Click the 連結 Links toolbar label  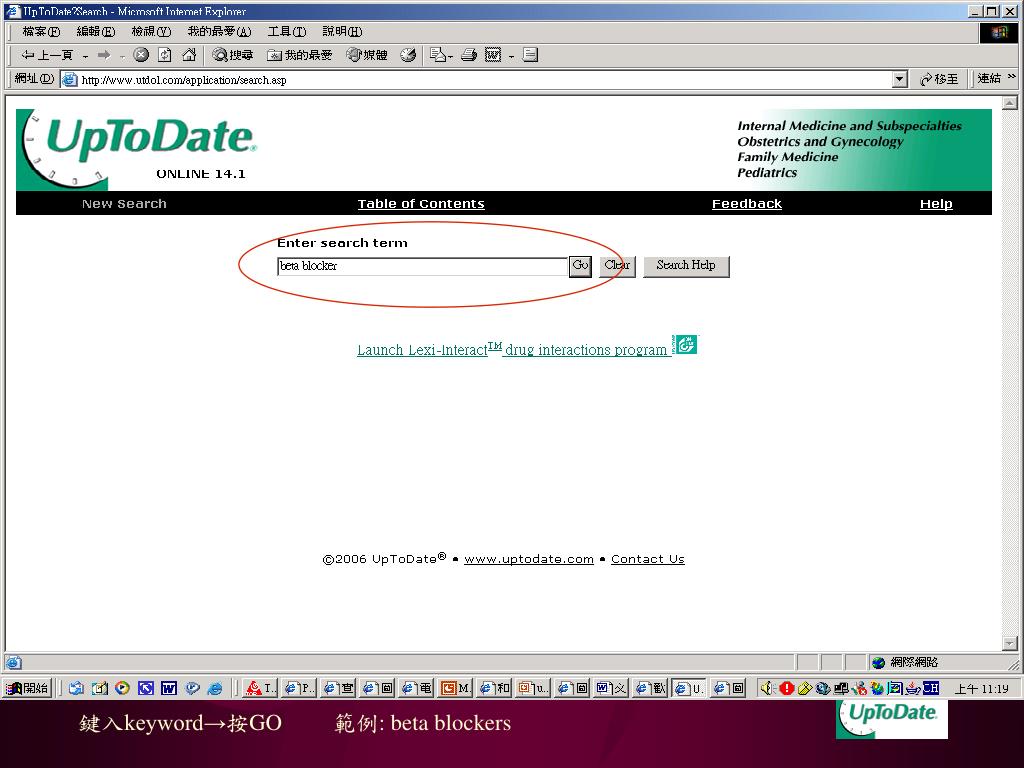[x=989, y=78]
